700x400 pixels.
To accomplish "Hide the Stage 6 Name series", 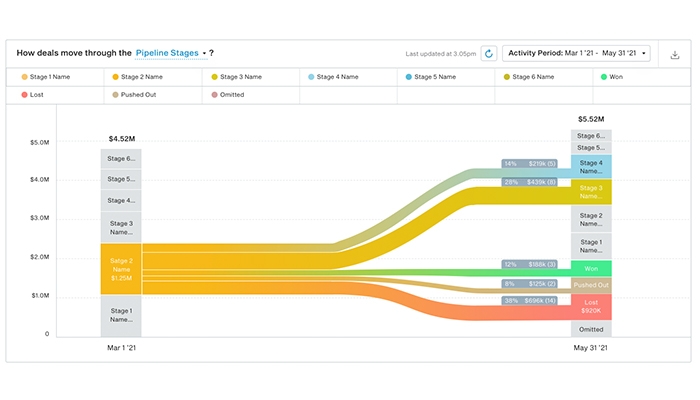I will click(536, 76).
